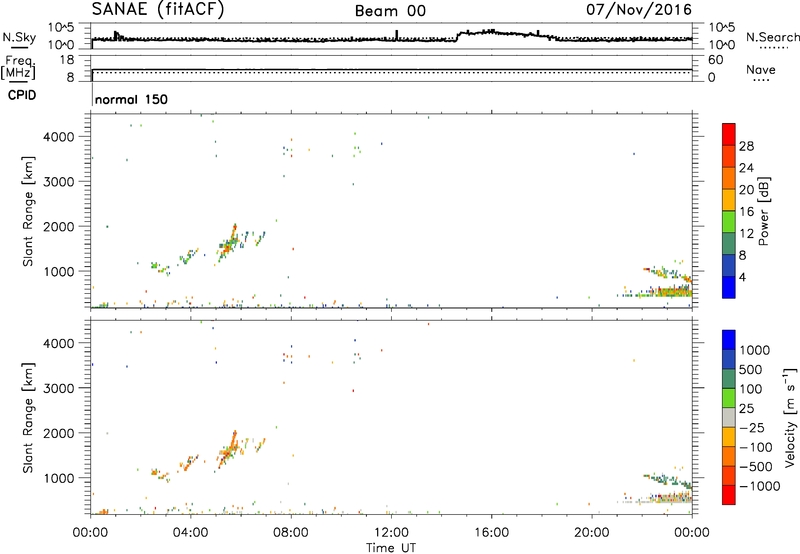Click the 18 tick on frequency axis

(66, 60)
